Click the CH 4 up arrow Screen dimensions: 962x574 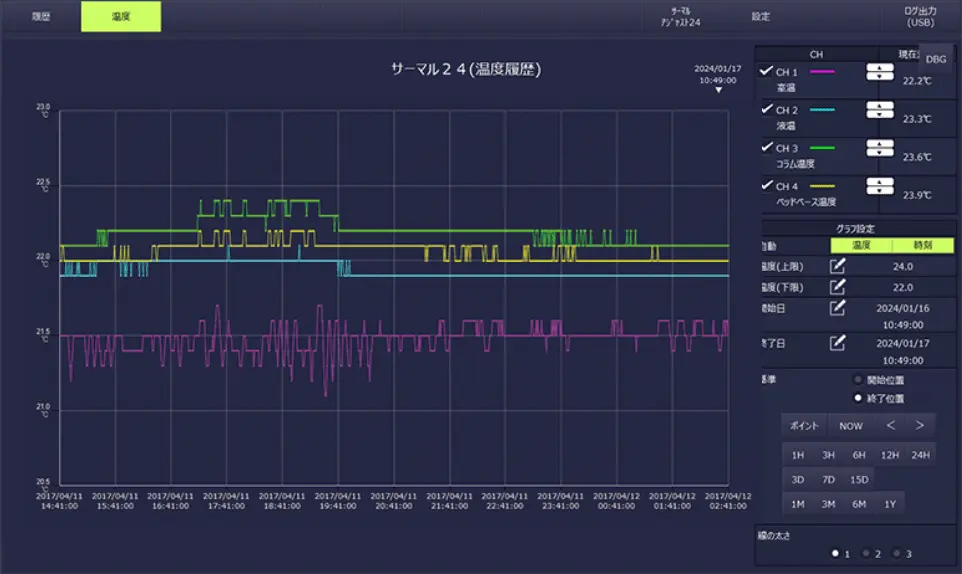(880, 182)
